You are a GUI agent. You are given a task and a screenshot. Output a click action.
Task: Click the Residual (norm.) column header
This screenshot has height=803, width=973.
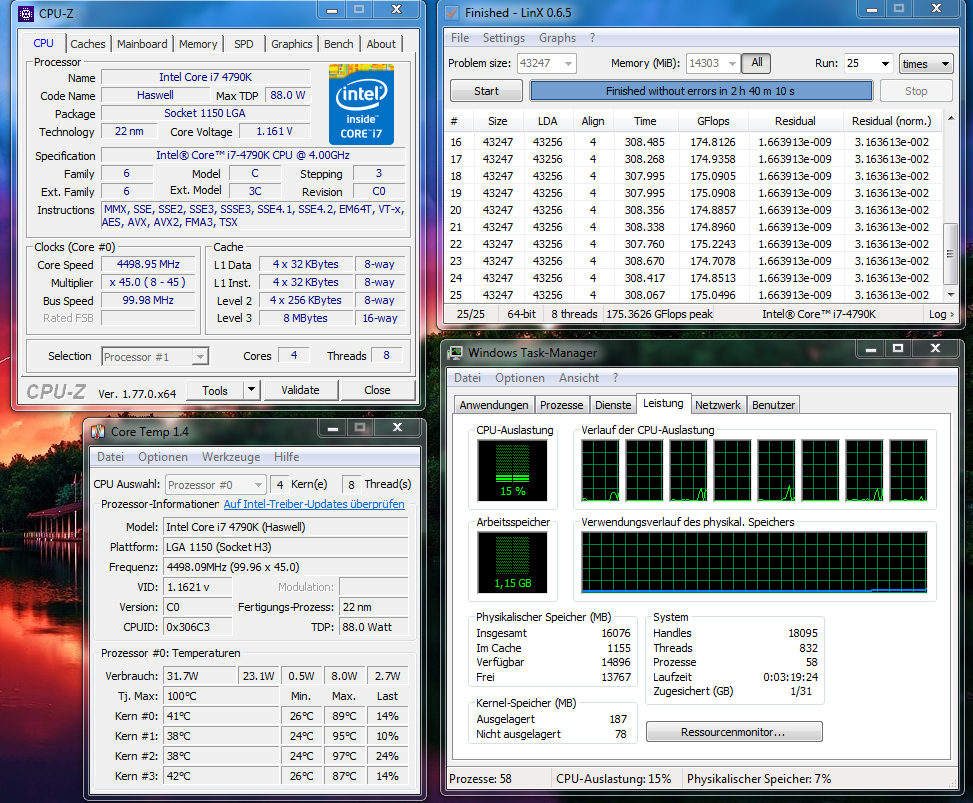[891, 121]
